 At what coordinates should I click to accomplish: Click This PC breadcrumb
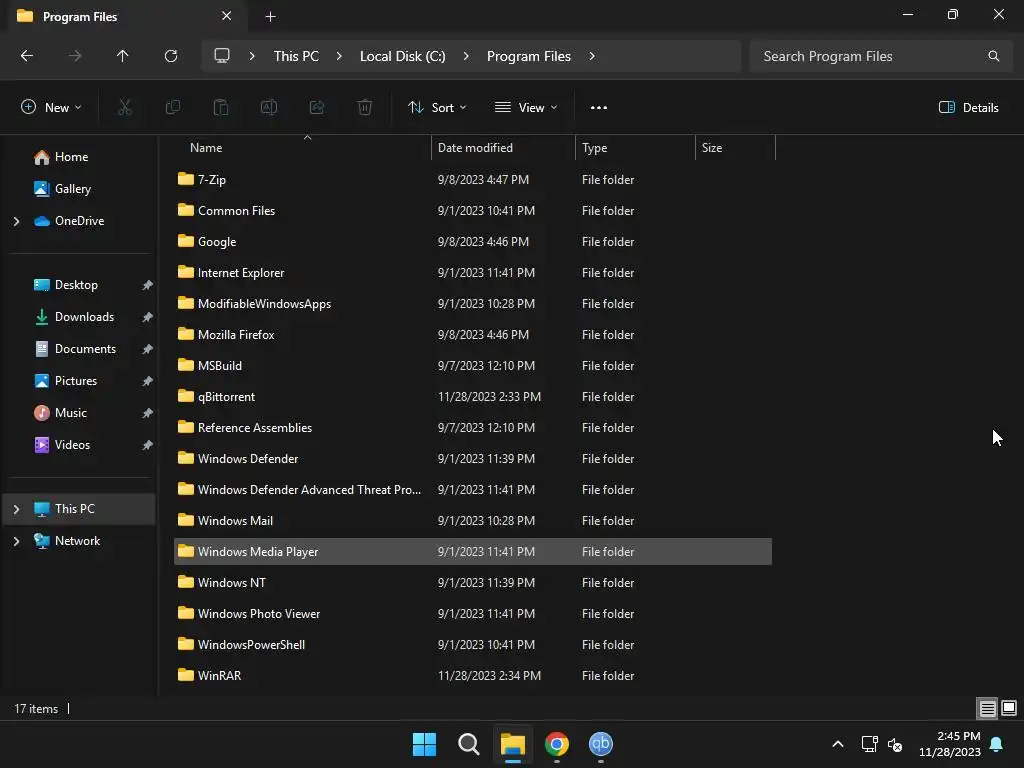pos(296,56)
